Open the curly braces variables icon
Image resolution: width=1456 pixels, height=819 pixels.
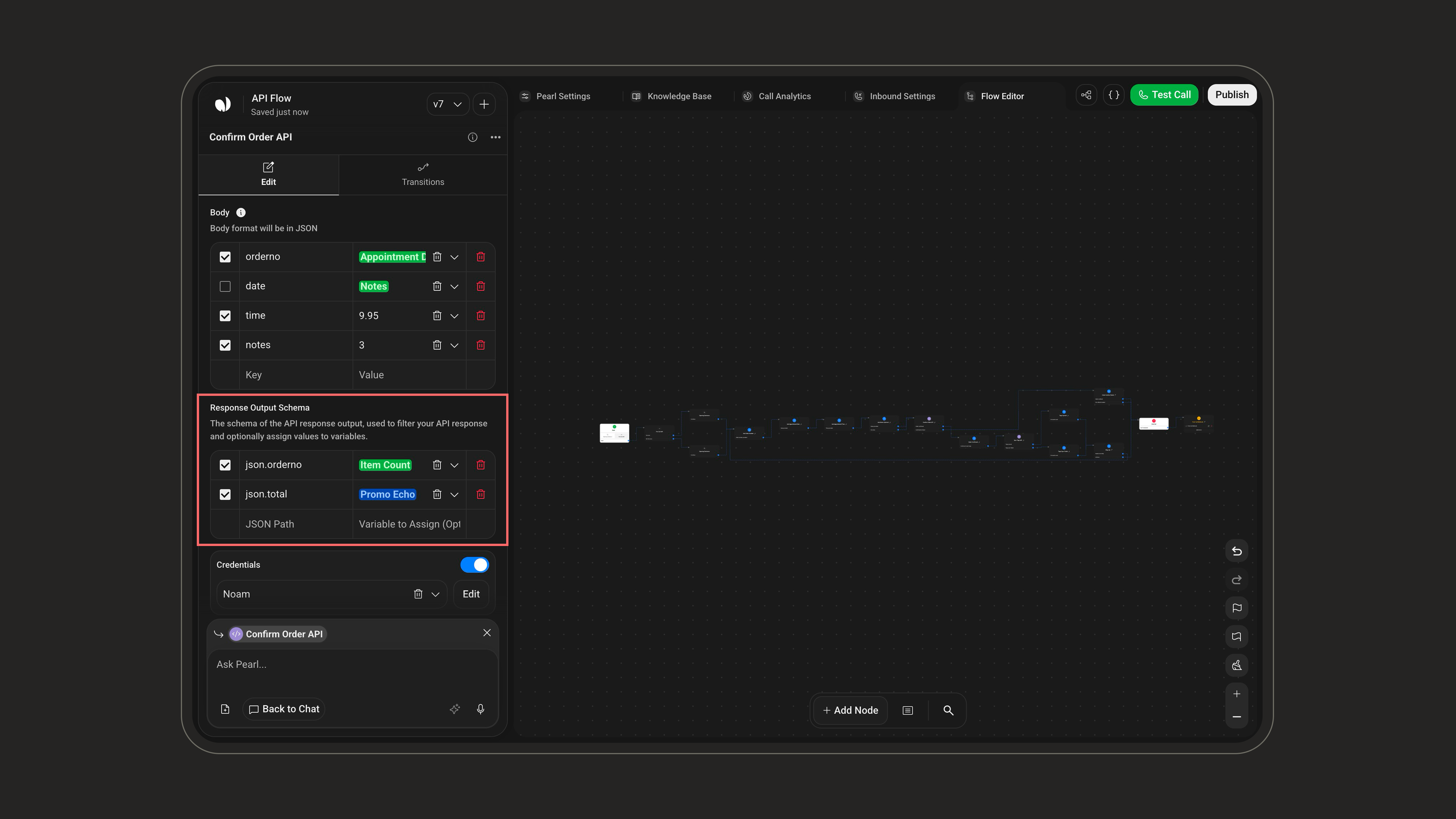pyautogui.click(x=1114, y=95)
